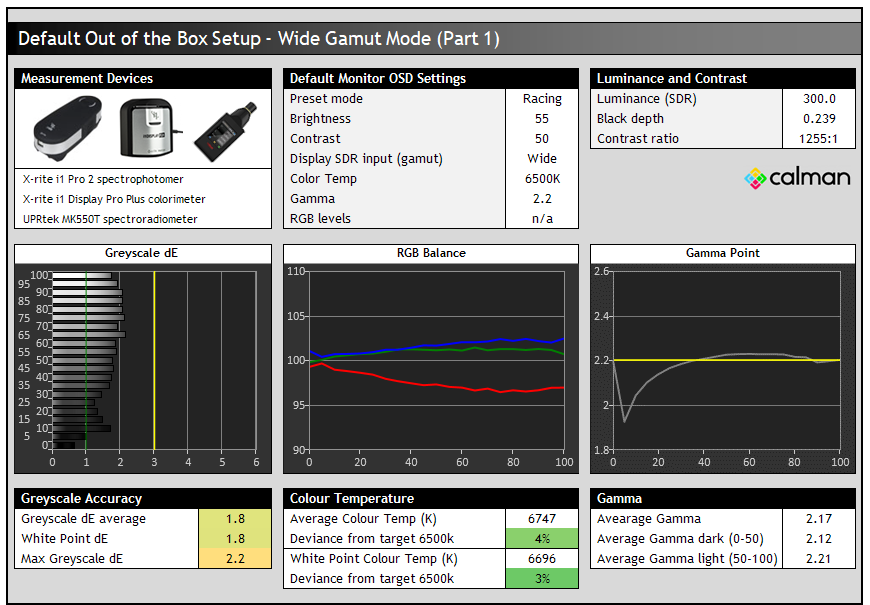Select the Average Colour Temp 6747 value

coord(542,519)
